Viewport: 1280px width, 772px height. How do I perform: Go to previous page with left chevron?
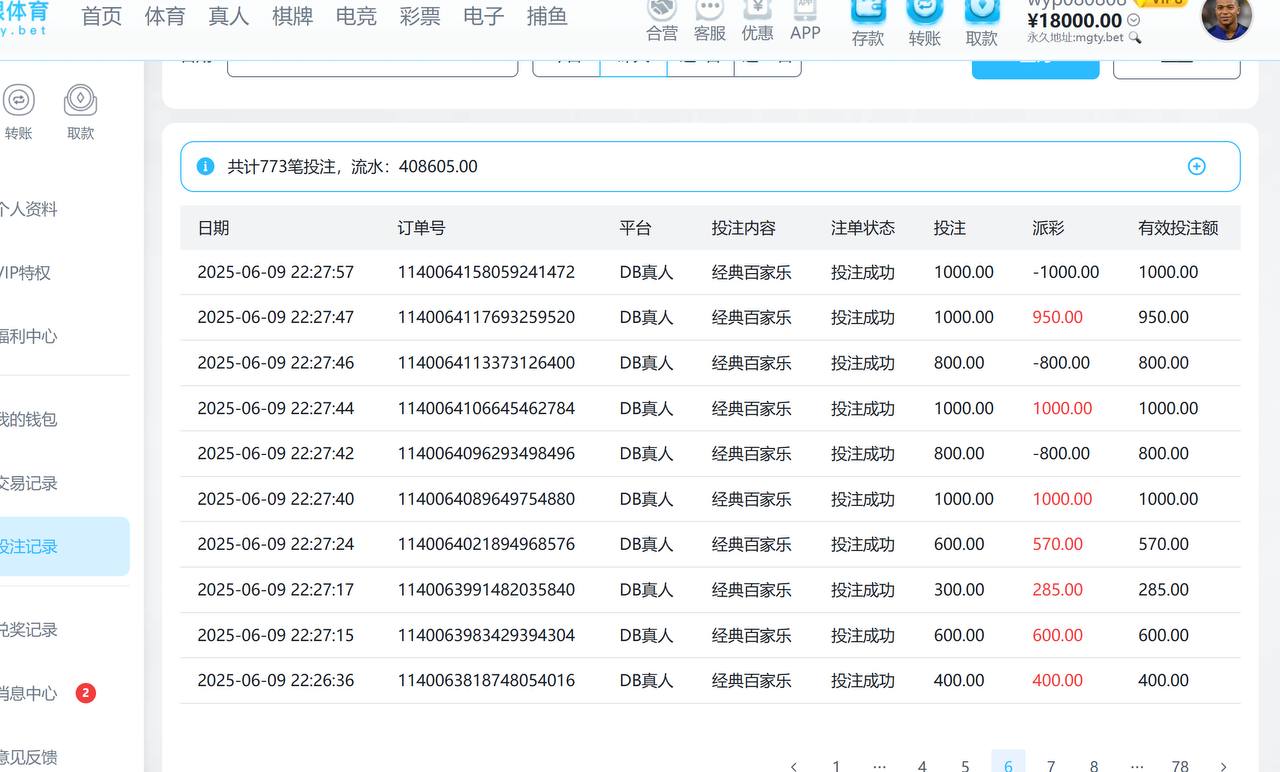(x=794, y=766)
